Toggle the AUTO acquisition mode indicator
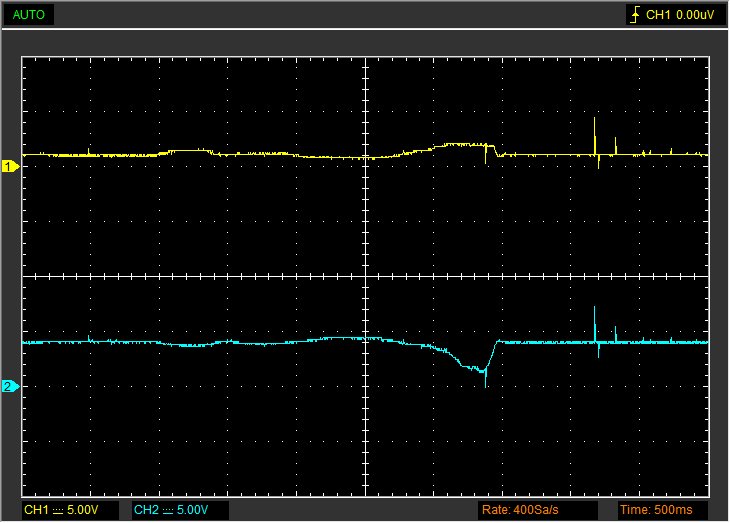This screenshot has height=523, width=730. click(28, 15)
